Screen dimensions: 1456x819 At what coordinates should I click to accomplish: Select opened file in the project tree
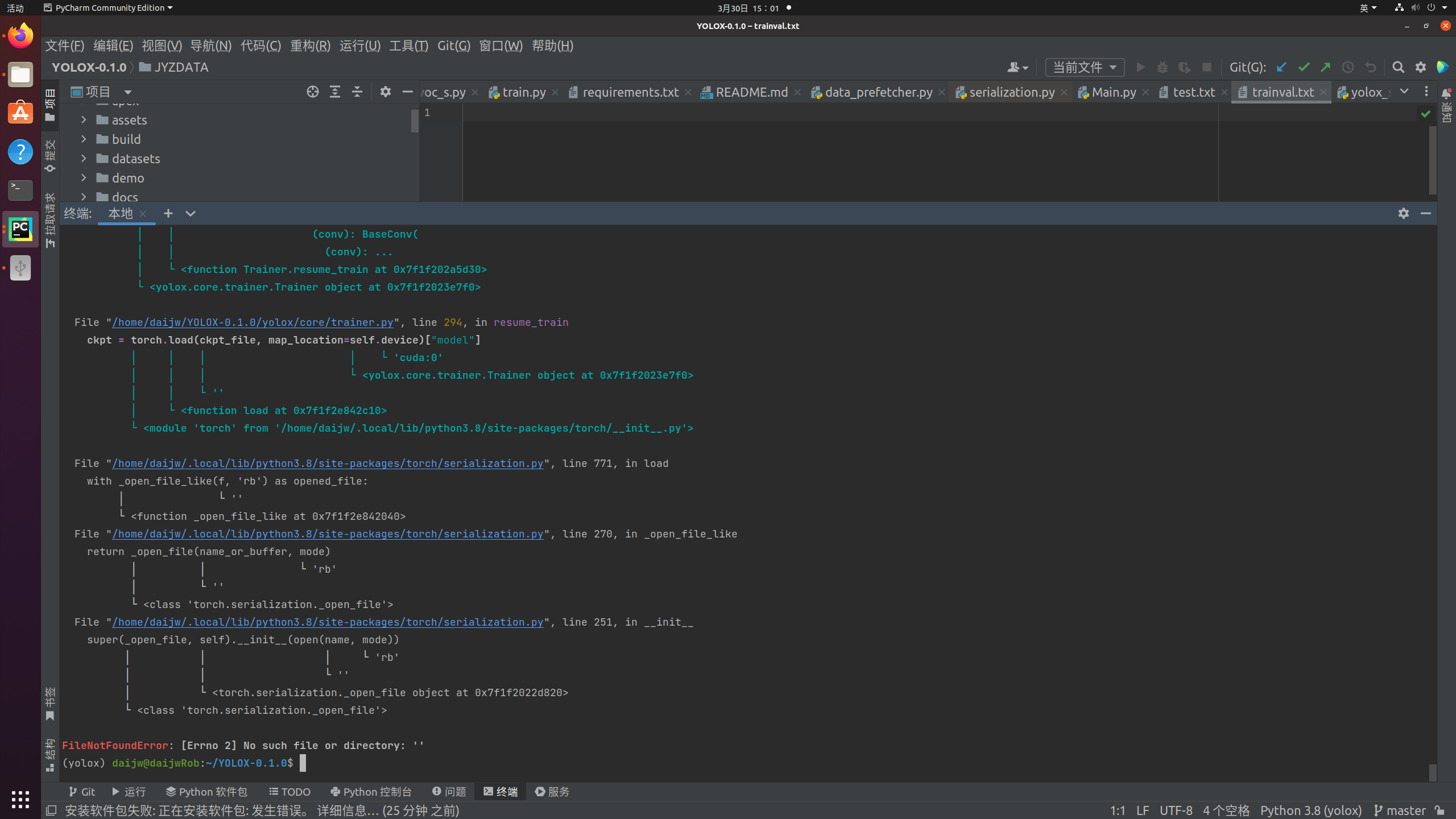click(312, 91)
